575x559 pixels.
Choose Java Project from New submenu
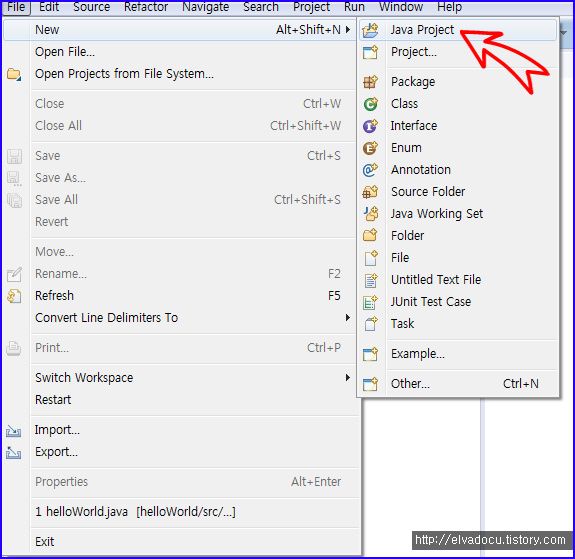click(458, 30)
